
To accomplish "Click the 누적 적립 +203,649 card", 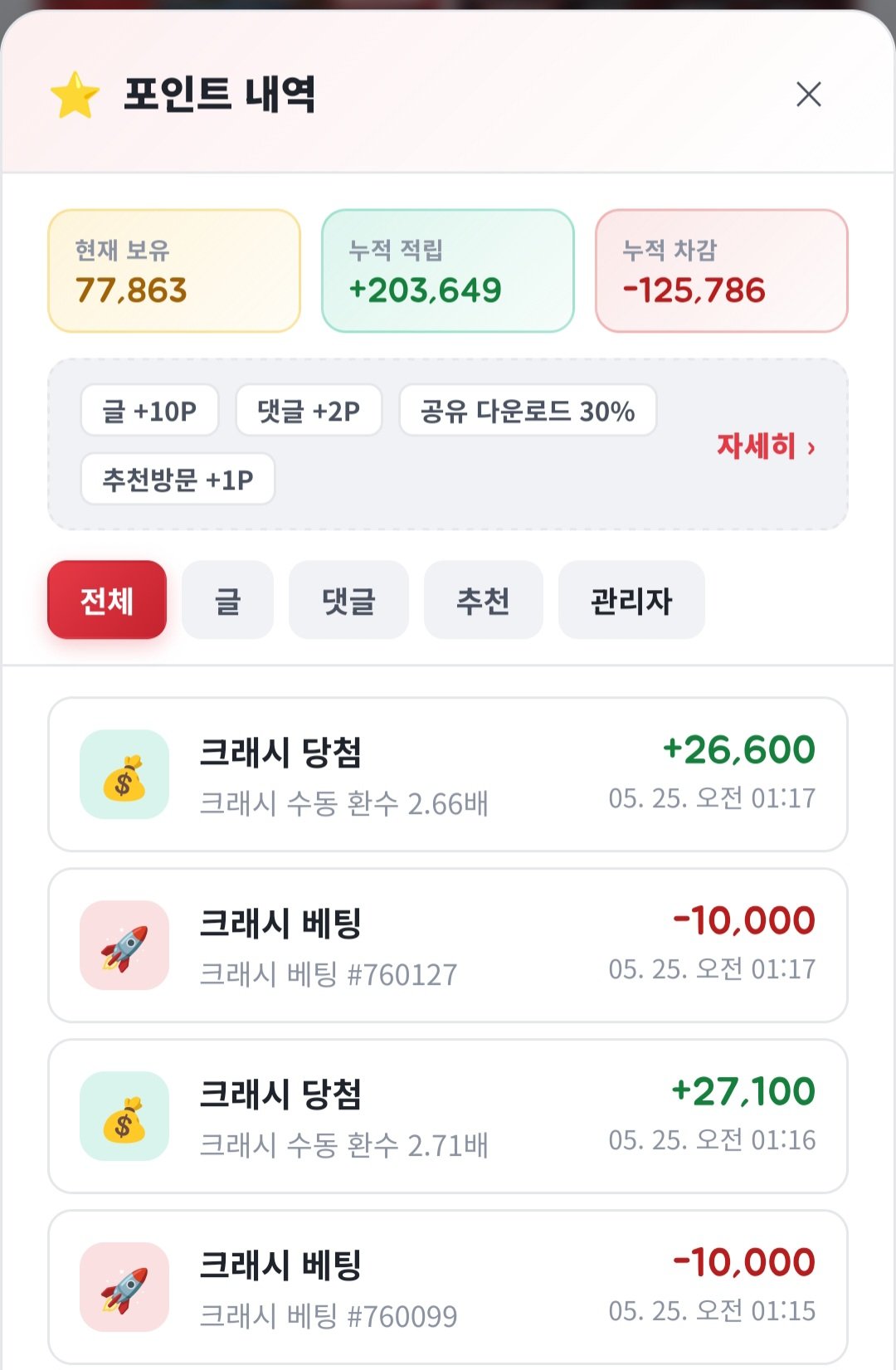I will tap(448, 271).
